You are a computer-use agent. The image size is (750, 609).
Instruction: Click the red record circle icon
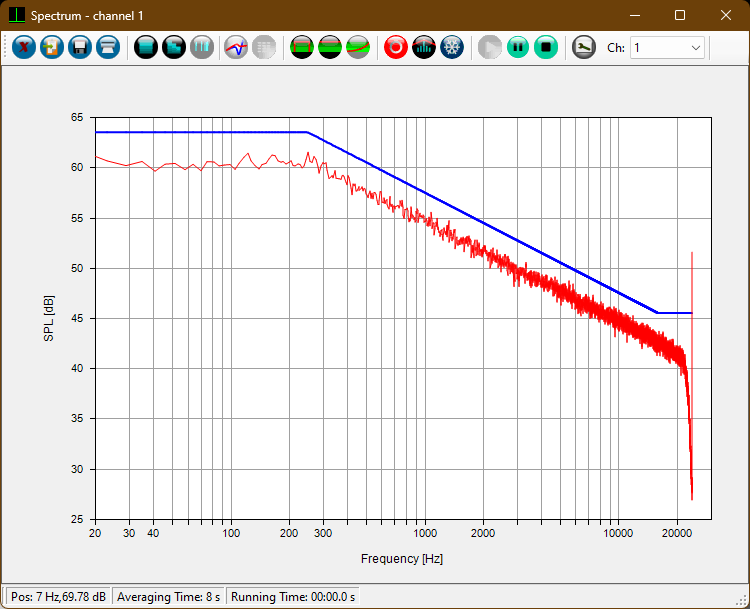(x=396, y=47)
